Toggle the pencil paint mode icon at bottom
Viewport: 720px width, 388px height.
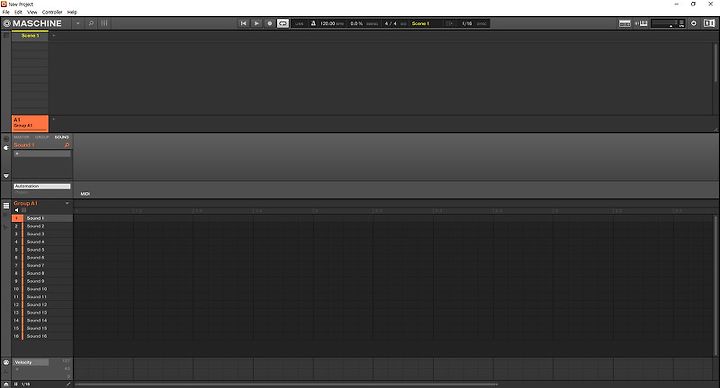(x=68, y=384)
